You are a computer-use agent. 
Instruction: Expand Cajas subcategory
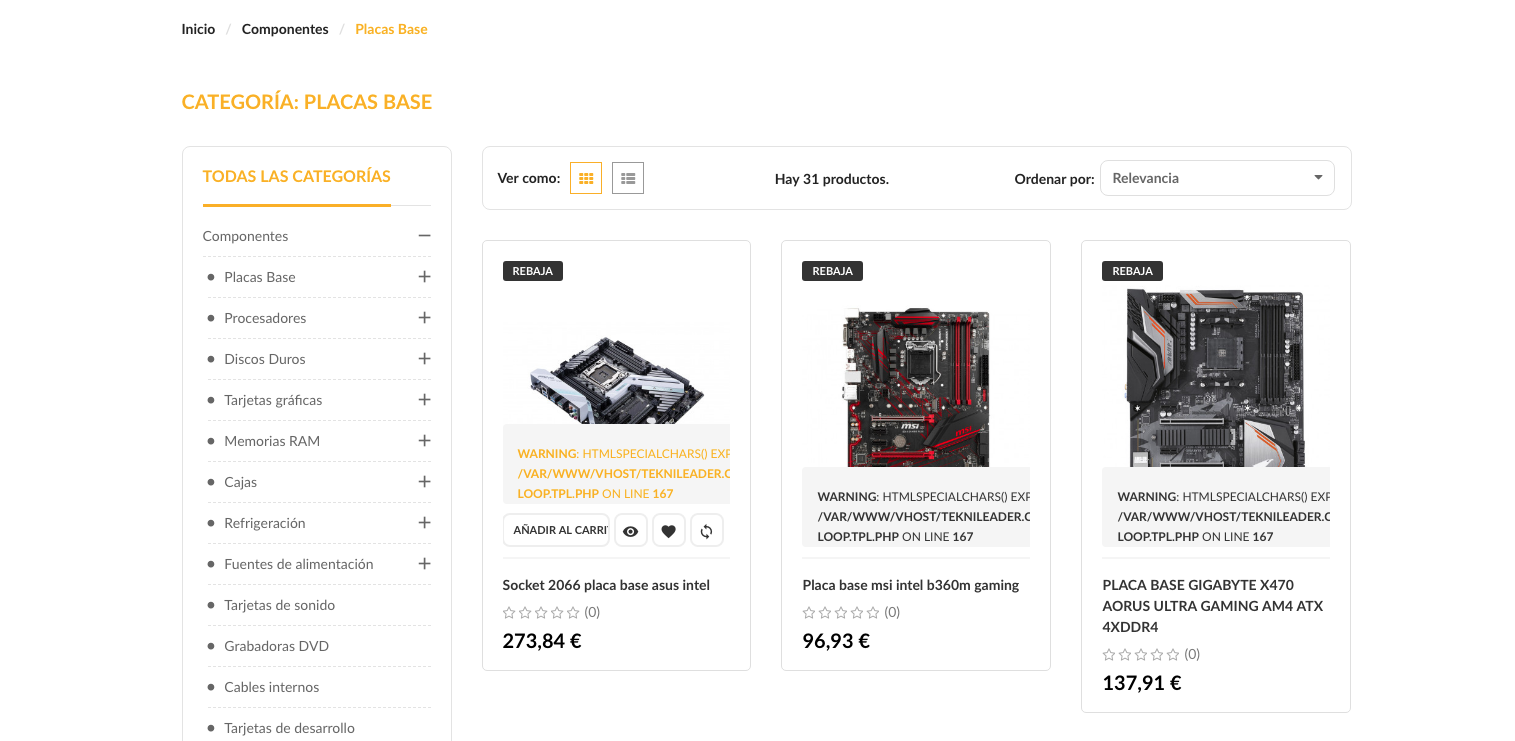tap(424, 482)
